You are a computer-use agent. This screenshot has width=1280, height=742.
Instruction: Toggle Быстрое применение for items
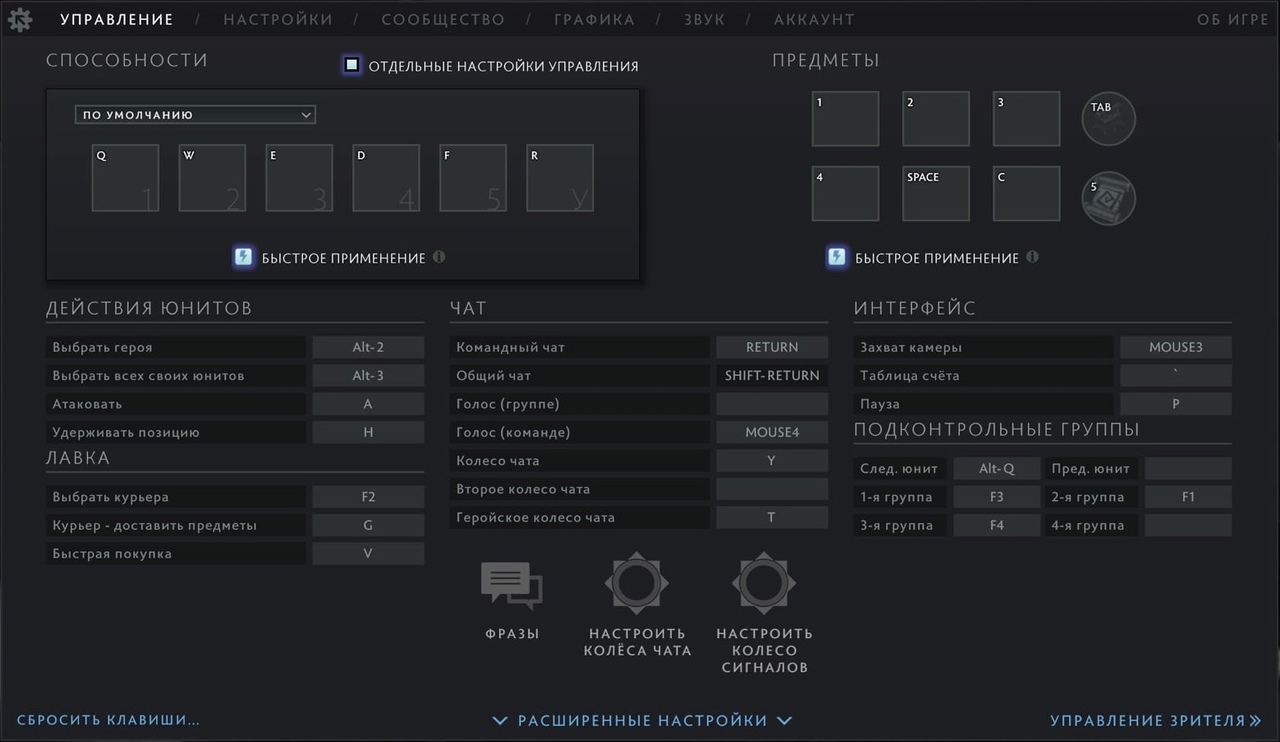836,257
